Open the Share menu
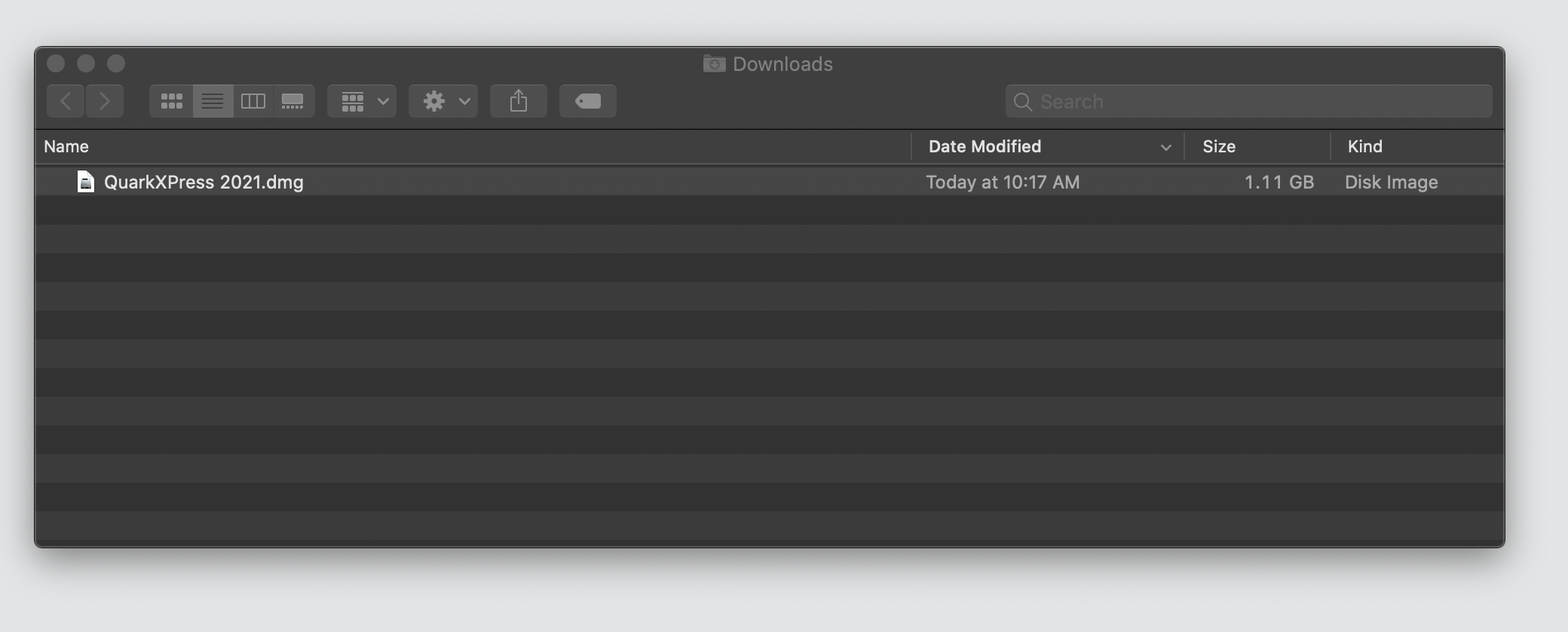Image resolution: width=1568 pixels, height=632 pixels. [519, 100]
